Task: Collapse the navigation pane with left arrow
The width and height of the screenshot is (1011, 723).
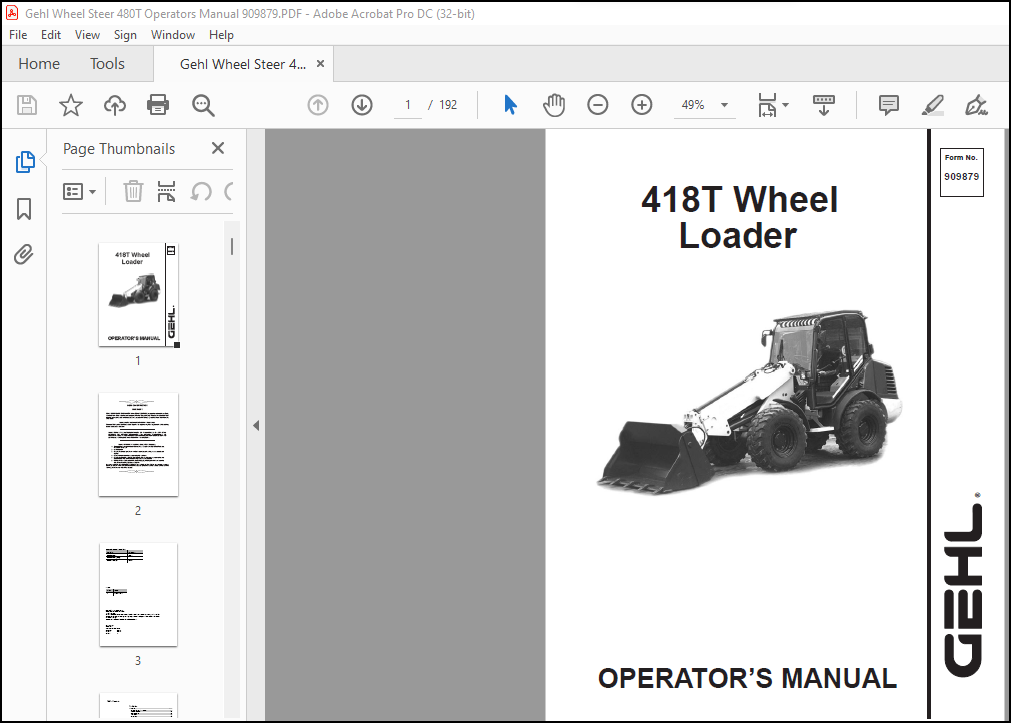Action: point(256,425)
